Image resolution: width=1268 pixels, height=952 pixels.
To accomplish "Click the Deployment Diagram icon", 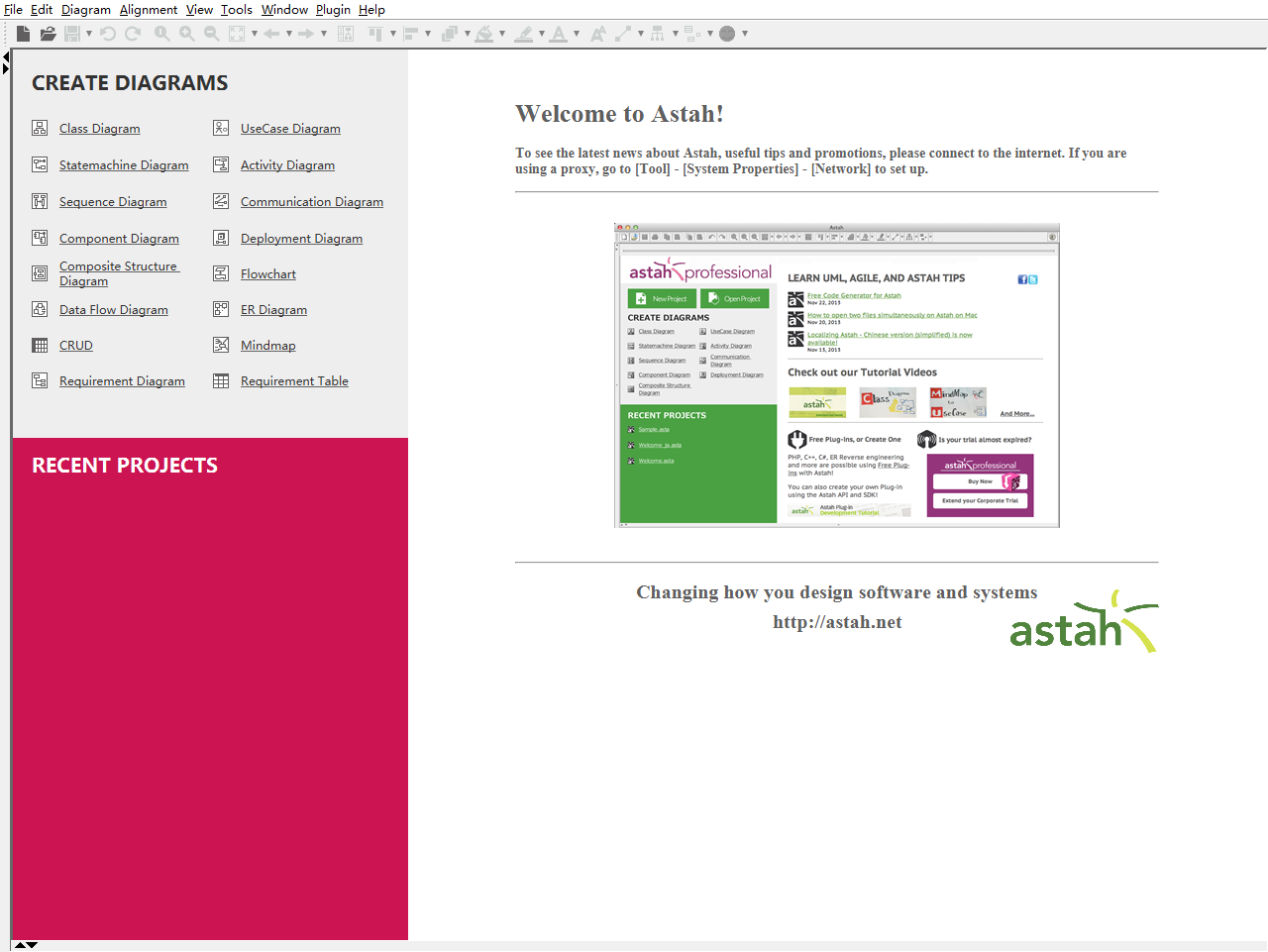I will [x=221, y=238].
